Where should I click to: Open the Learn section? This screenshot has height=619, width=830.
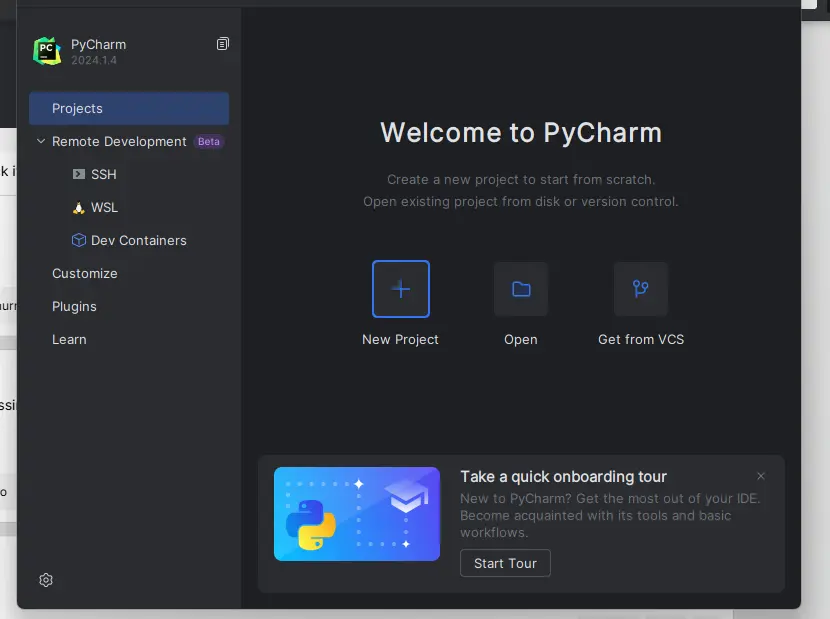(x=69, y=339)
